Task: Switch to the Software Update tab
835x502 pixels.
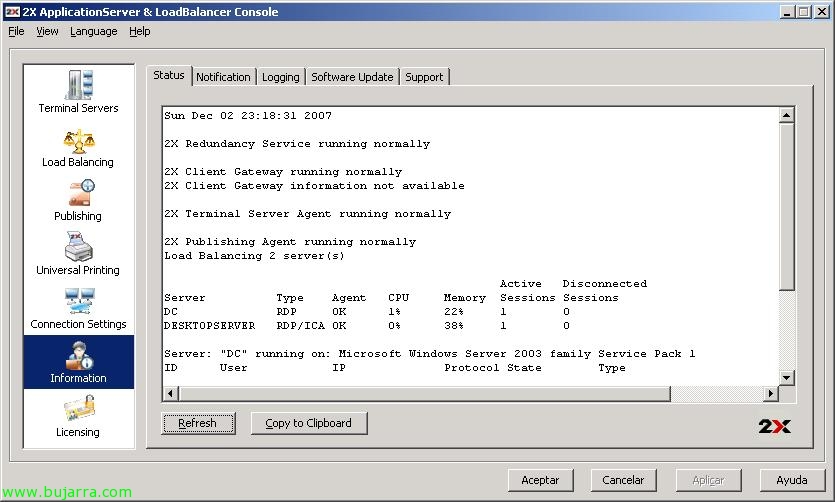Action: 352,77
